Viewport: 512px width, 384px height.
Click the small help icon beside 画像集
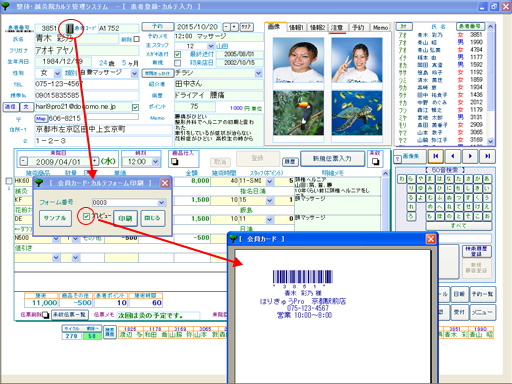[397, 159]
